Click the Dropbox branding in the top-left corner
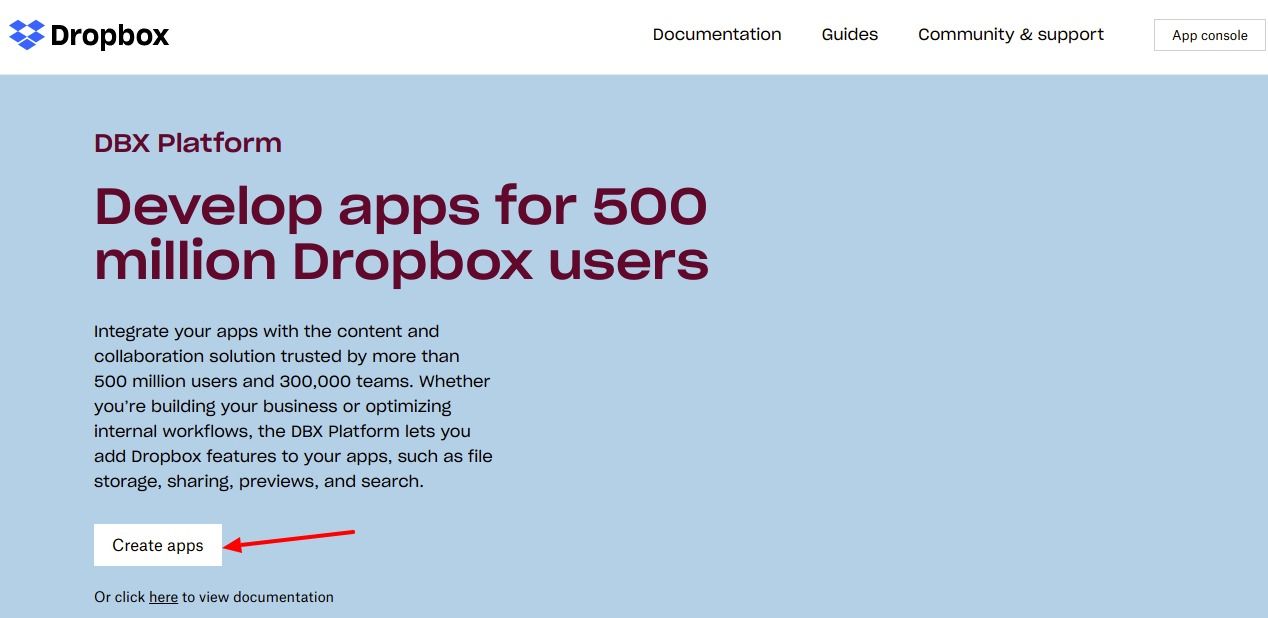The image size is (1268, 618). (x=88, y=34)
